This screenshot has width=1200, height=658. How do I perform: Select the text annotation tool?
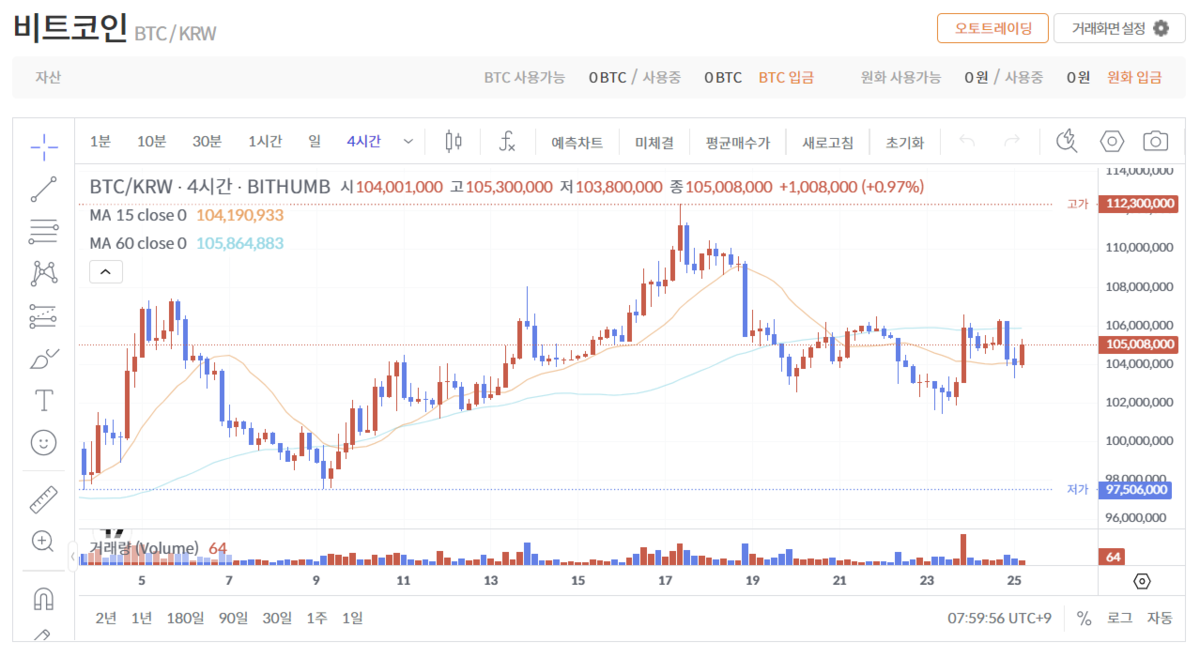point(44,400)
